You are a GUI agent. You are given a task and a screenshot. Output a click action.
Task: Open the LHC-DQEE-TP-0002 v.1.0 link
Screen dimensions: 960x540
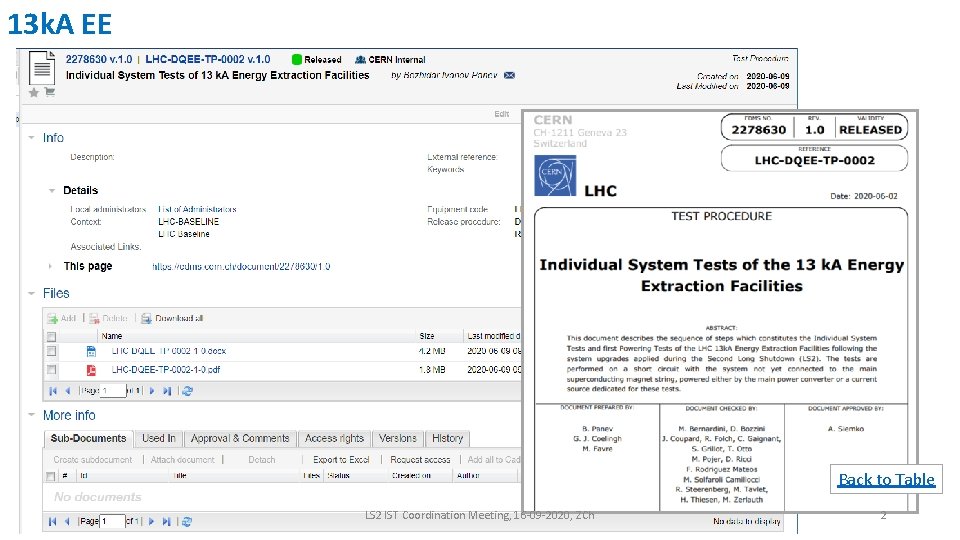click(208, 59)
